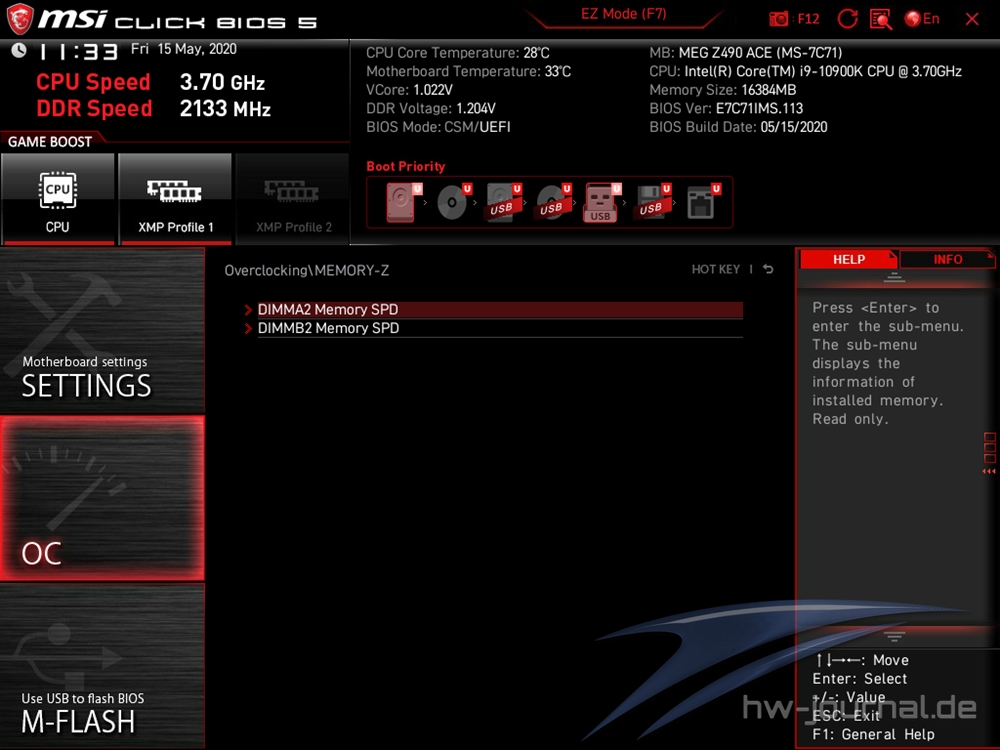Click the CPU Core Temperature 28°C reading
The image size is (1000, 750).
(457, 53)
